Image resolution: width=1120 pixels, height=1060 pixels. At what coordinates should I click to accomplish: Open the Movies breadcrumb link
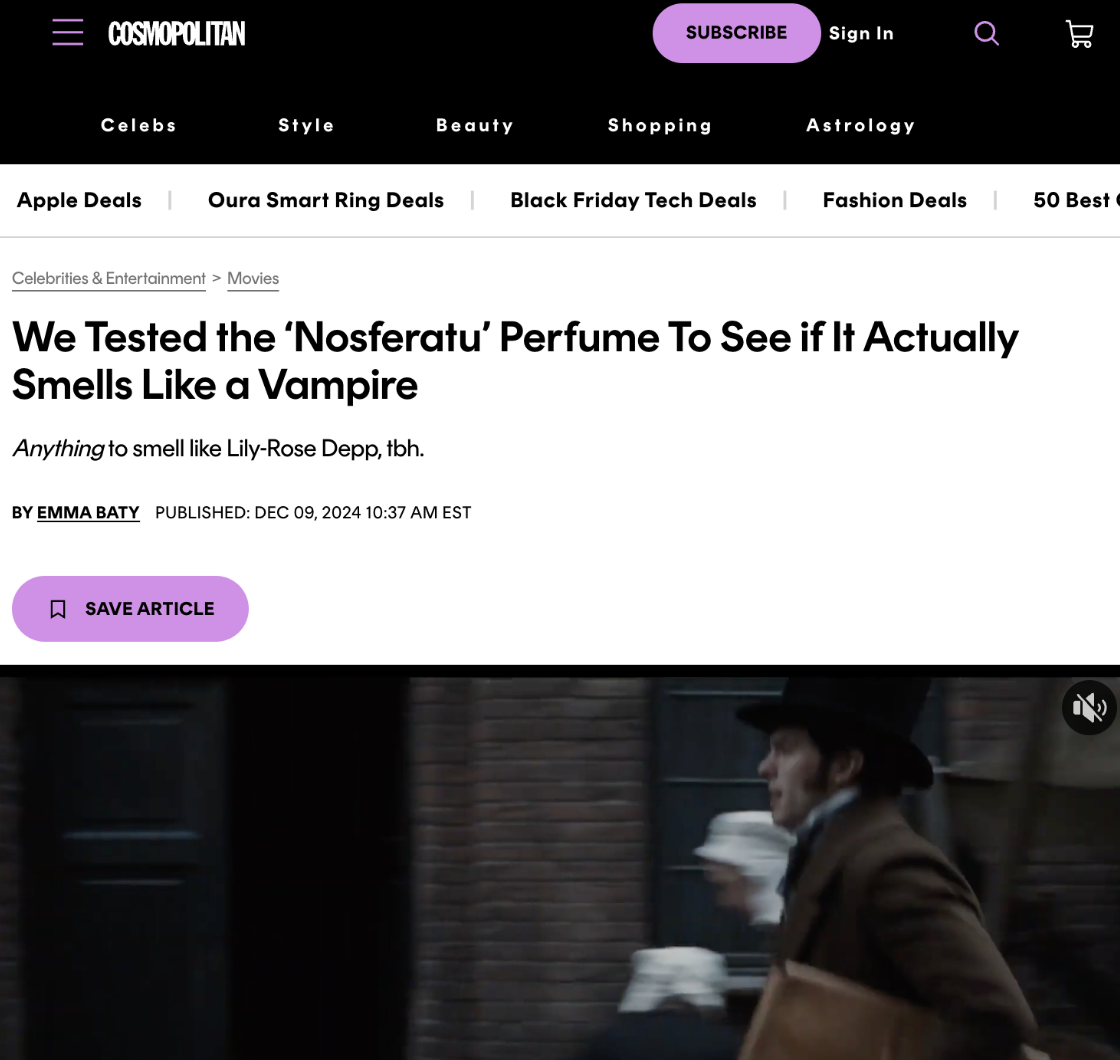coord(253,279)
